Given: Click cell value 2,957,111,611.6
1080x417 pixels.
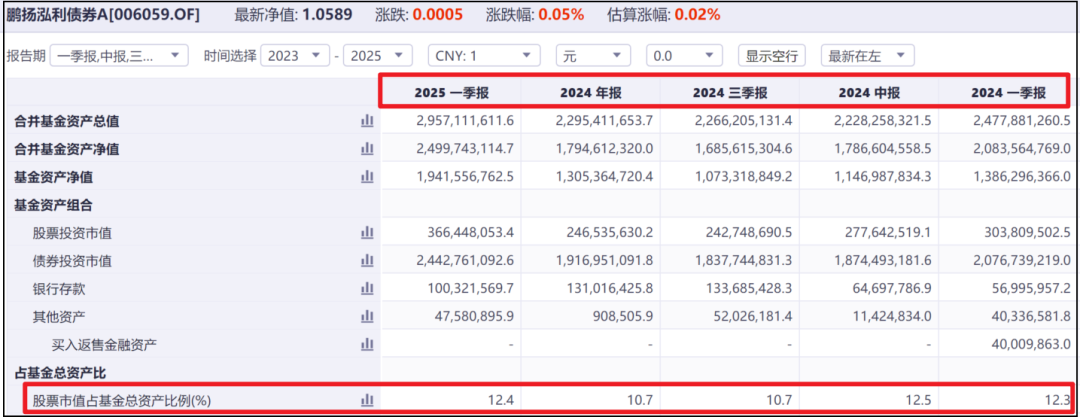Looking at the screenshot, I should pyautogui.click(x=465, y=121).
